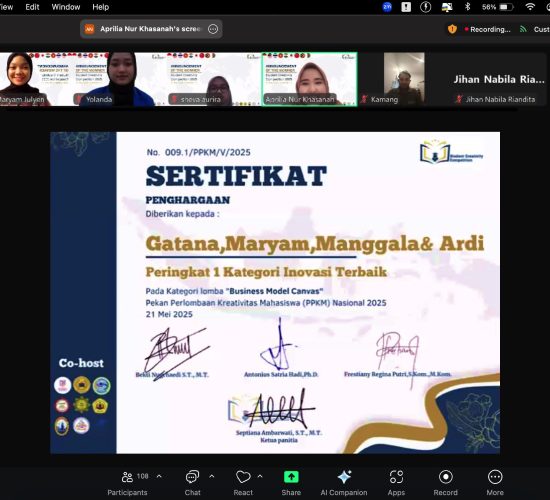The height and width of the screenshot is (500, 550).
Task: Click the date 21 Mei 2025
Action: [x=169, y=314]
